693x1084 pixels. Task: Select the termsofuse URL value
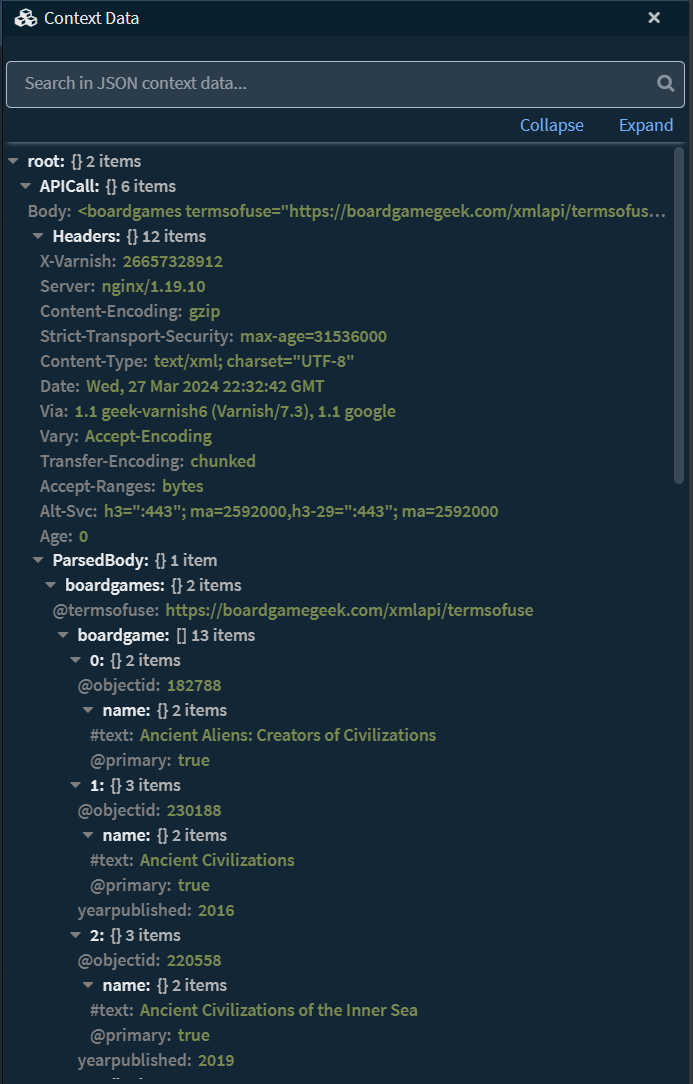tap(340, 610)
